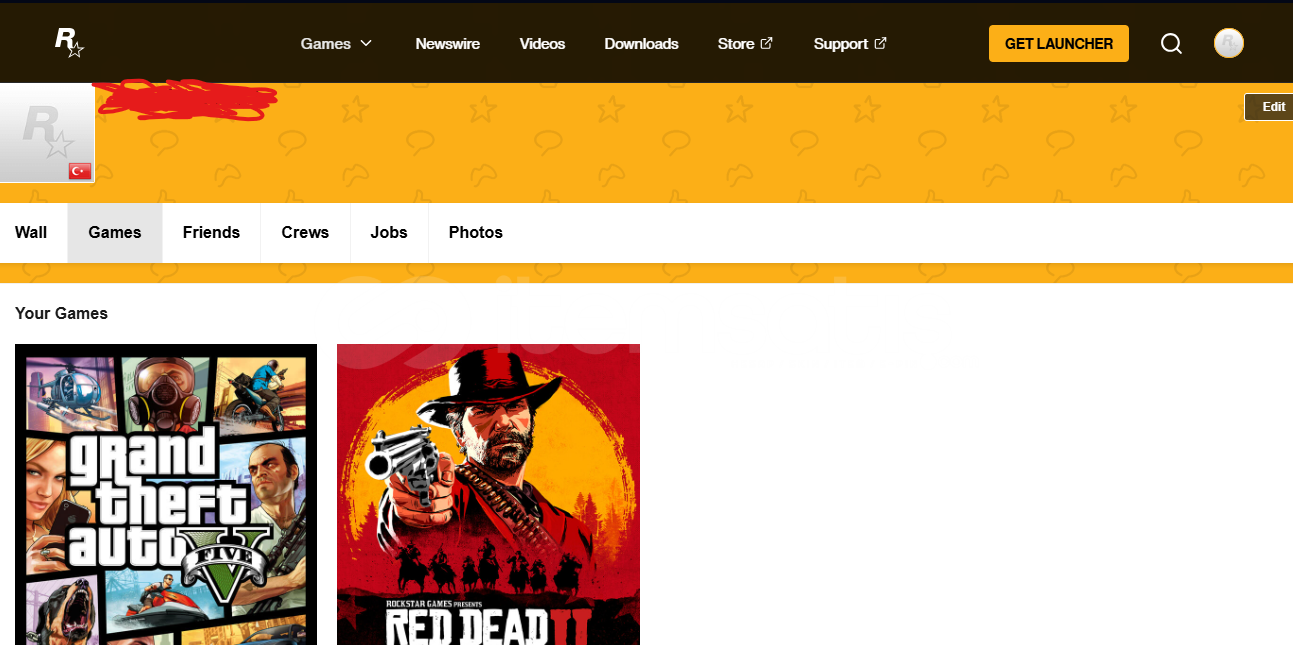Open the Jobs tab
The width and height of the screenshot is (1293, 645).
point(389,233)
